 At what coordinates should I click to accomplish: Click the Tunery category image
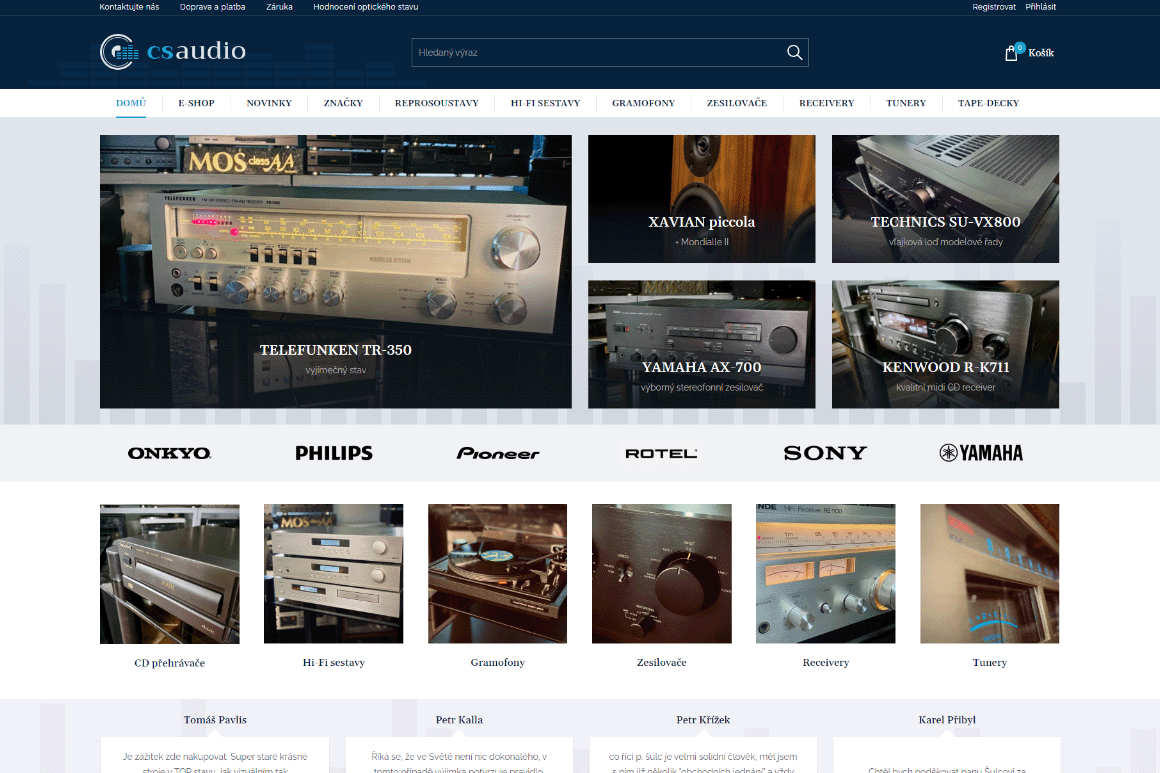click(x=990, y=574)
